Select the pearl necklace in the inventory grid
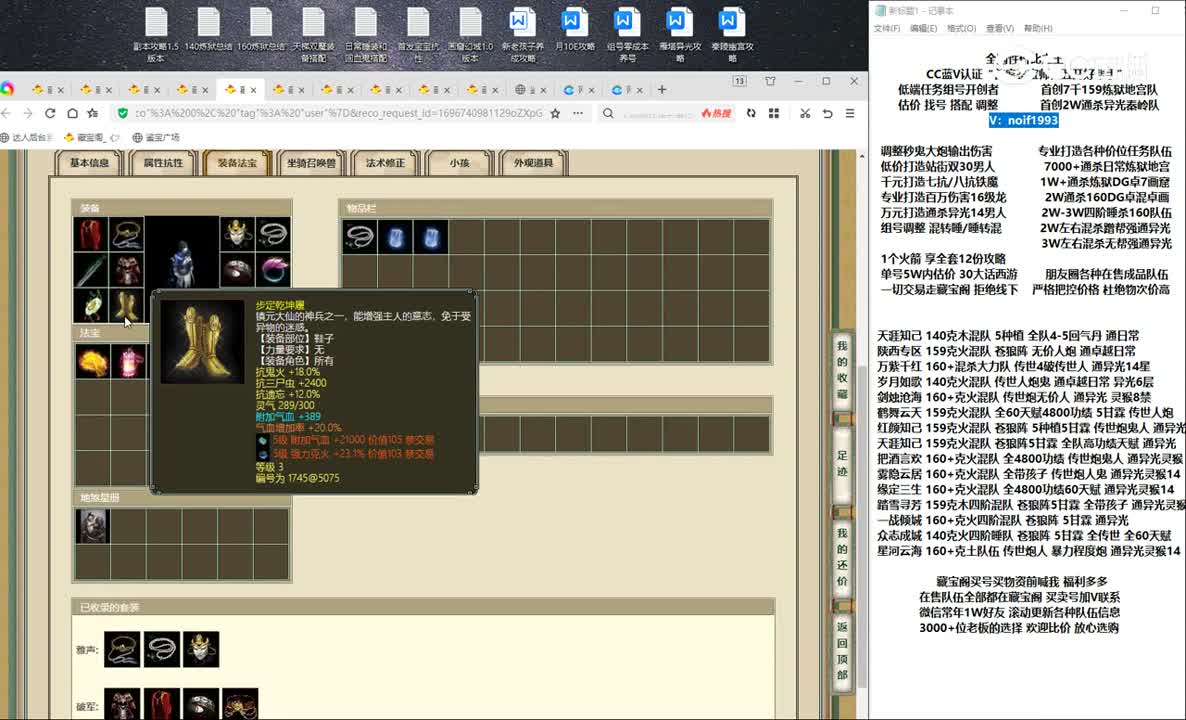 coord(359,237)
